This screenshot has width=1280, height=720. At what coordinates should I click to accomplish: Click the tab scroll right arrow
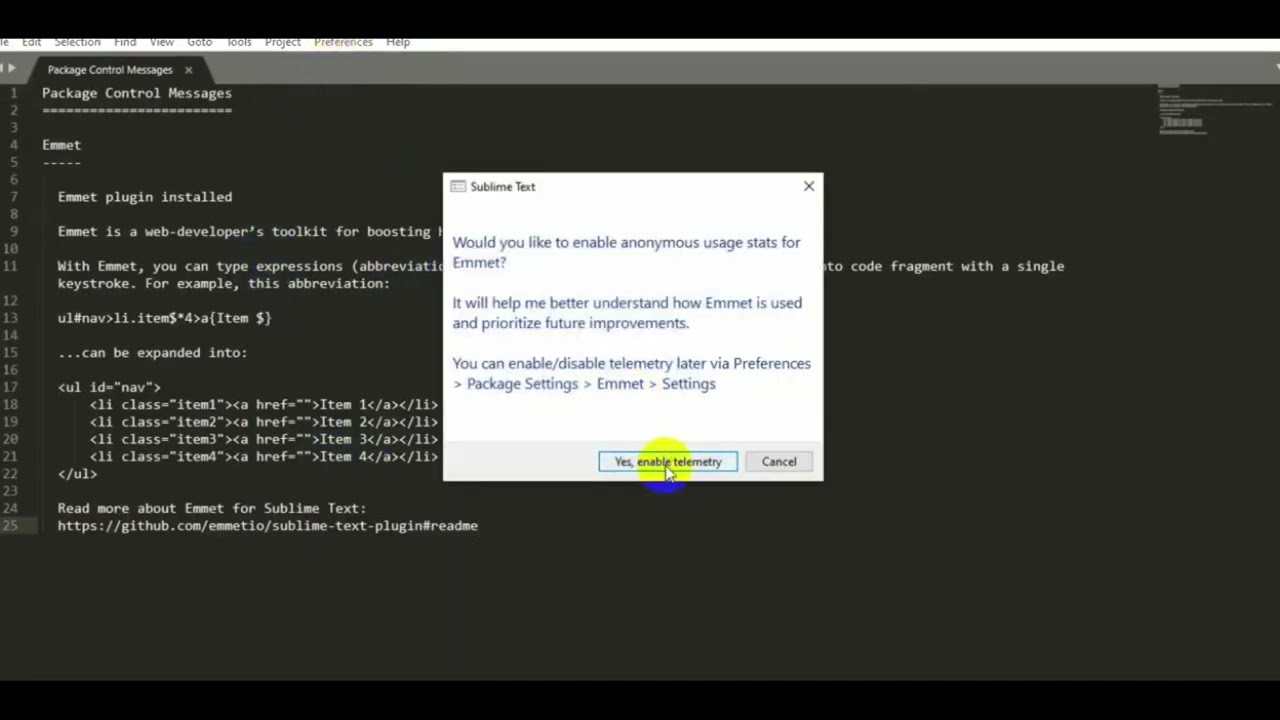[12, 68]
